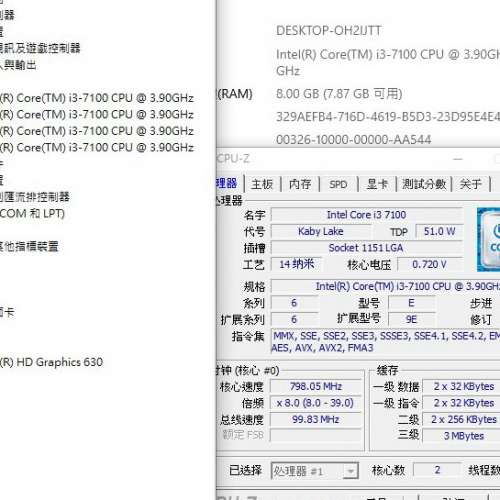Click the empty 额定 FSB field
The width and height of the screenshot is (500, 500).
click(x=316, y=435)
